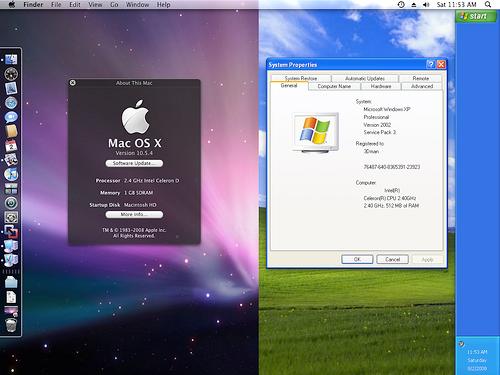This screenshot has height=375, width=500.
Task: Launch Dashboard from the dock
Action: pyautogui.click(x=11, y=74)
